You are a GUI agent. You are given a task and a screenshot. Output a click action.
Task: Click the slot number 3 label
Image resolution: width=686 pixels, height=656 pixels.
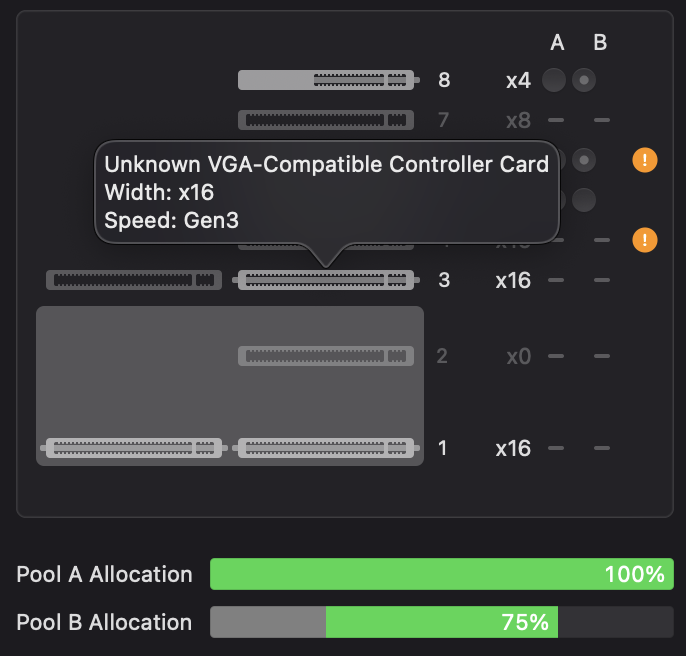444,280
